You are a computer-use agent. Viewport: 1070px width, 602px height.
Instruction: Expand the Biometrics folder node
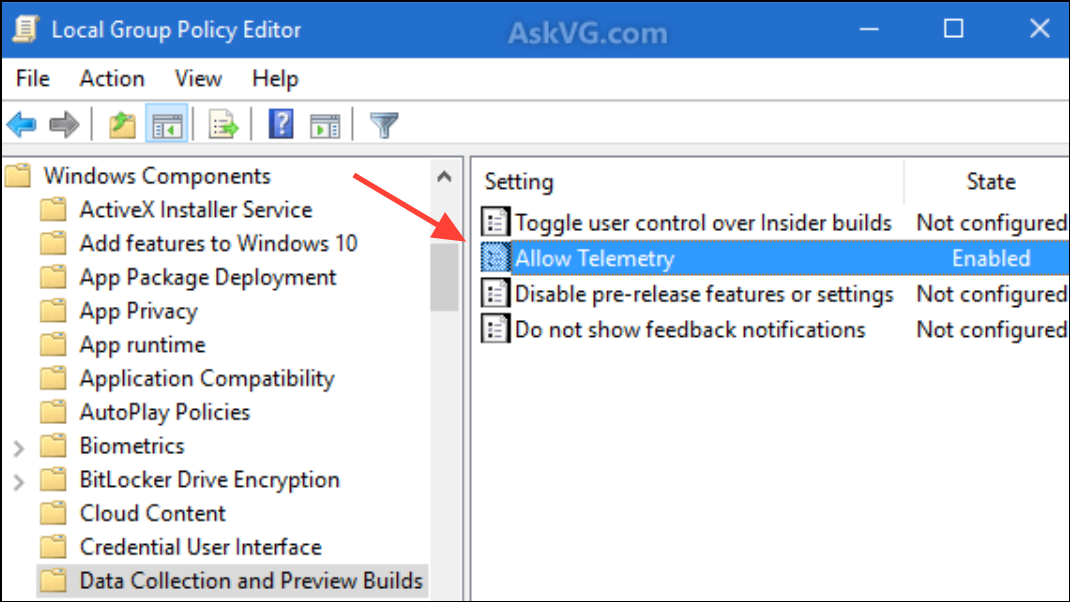click(19, 447)
